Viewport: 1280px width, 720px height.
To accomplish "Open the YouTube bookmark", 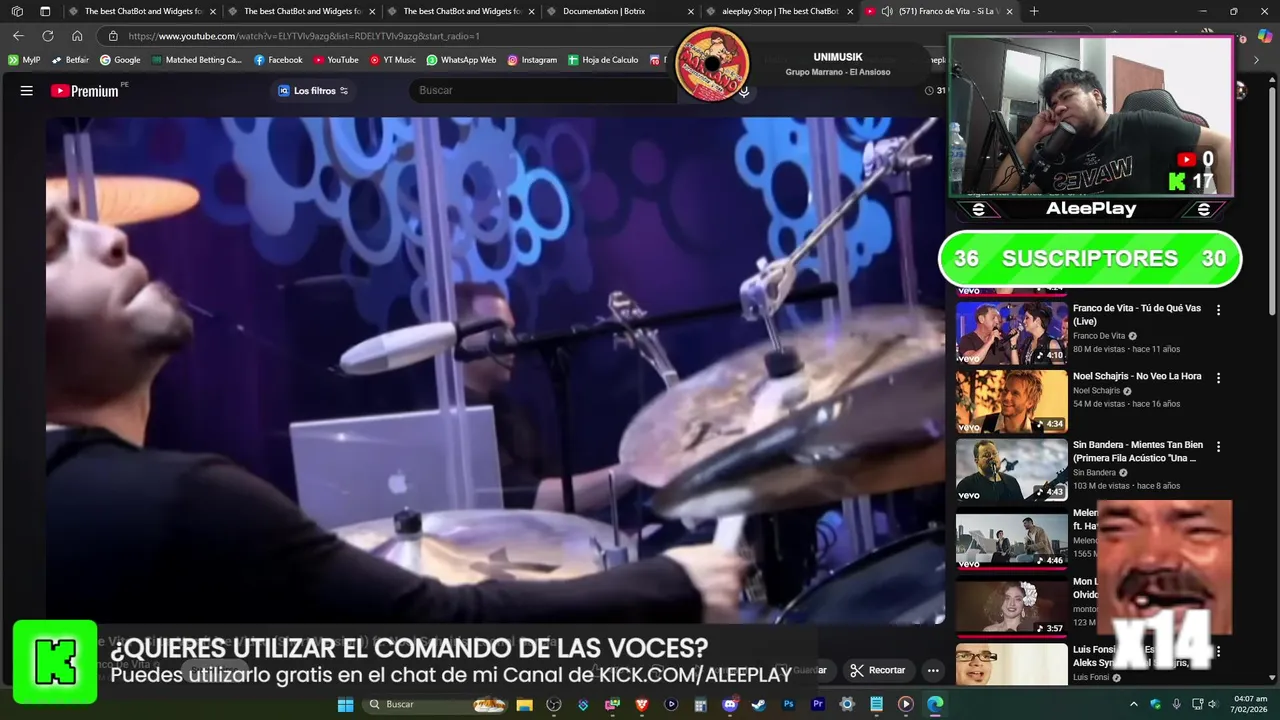I will click(336, 60).
